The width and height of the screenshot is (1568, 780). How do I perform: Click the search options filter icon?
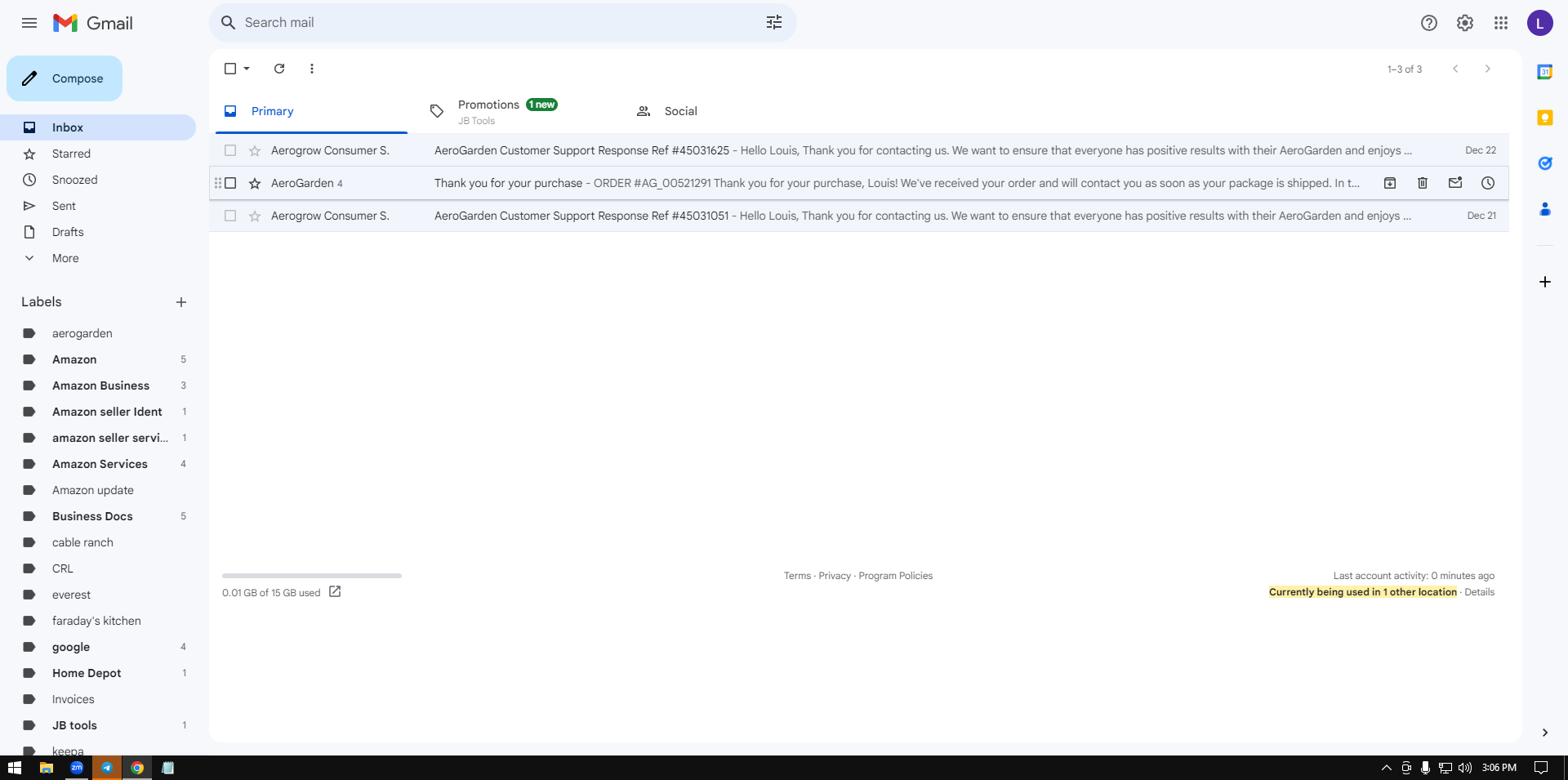point(774,23)
